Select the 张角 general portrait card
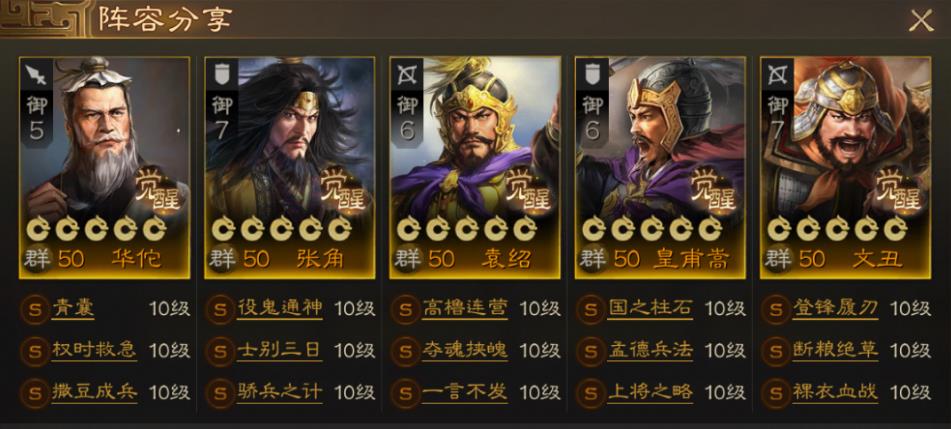This screenshot has height=429, width=951. coord(289,168)
